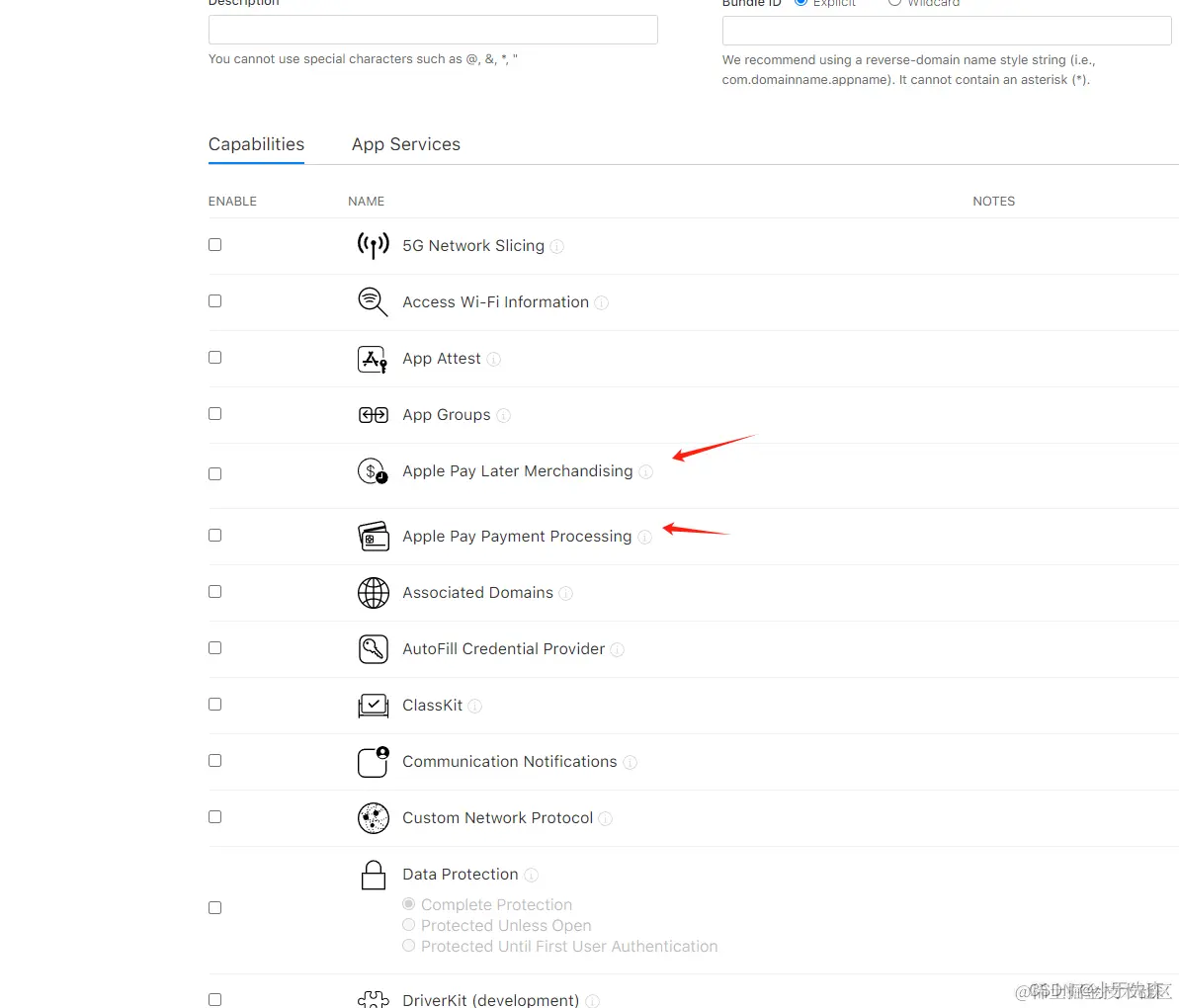1179x1008 pixels.
Task: Click the Custom Network Protocol label
Action: tap(498, 818)
